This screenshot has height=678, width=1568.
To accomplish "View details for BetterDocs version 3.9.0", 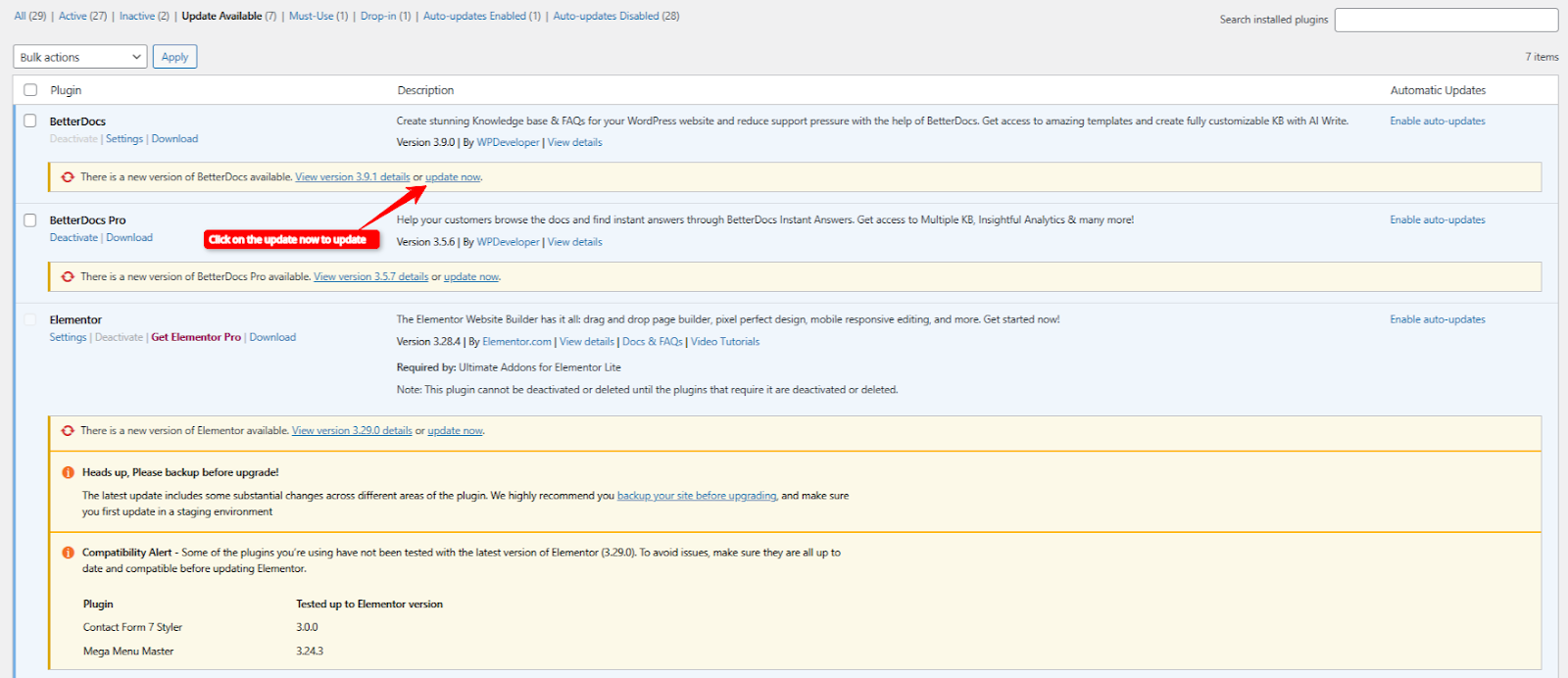I will click(x=575, y=143).
